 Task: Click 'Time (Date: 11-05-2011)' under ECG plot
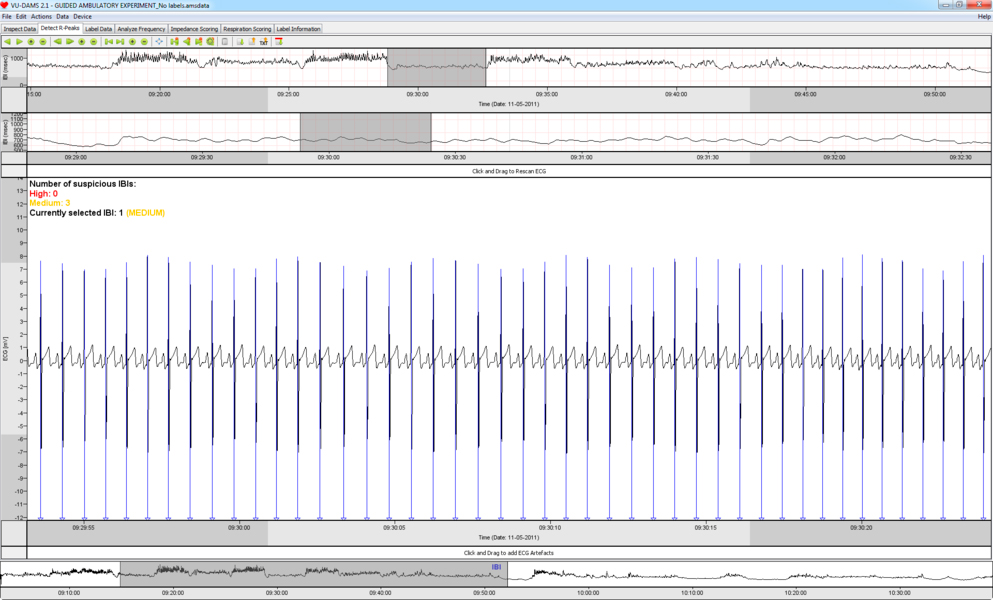(509, 537)
